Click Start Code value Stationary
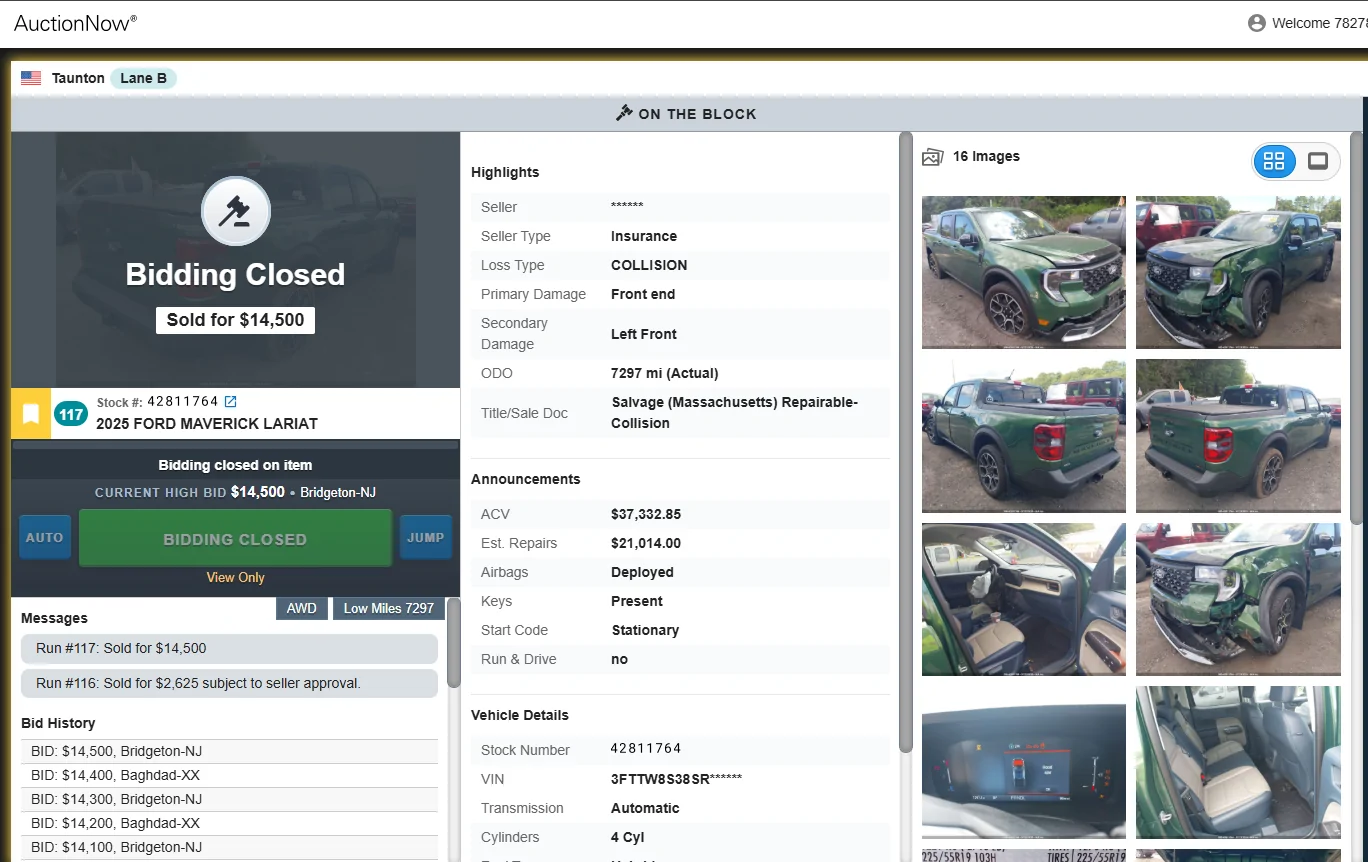The width and height of the screenshot is (1368, 862). coord(646,631)
